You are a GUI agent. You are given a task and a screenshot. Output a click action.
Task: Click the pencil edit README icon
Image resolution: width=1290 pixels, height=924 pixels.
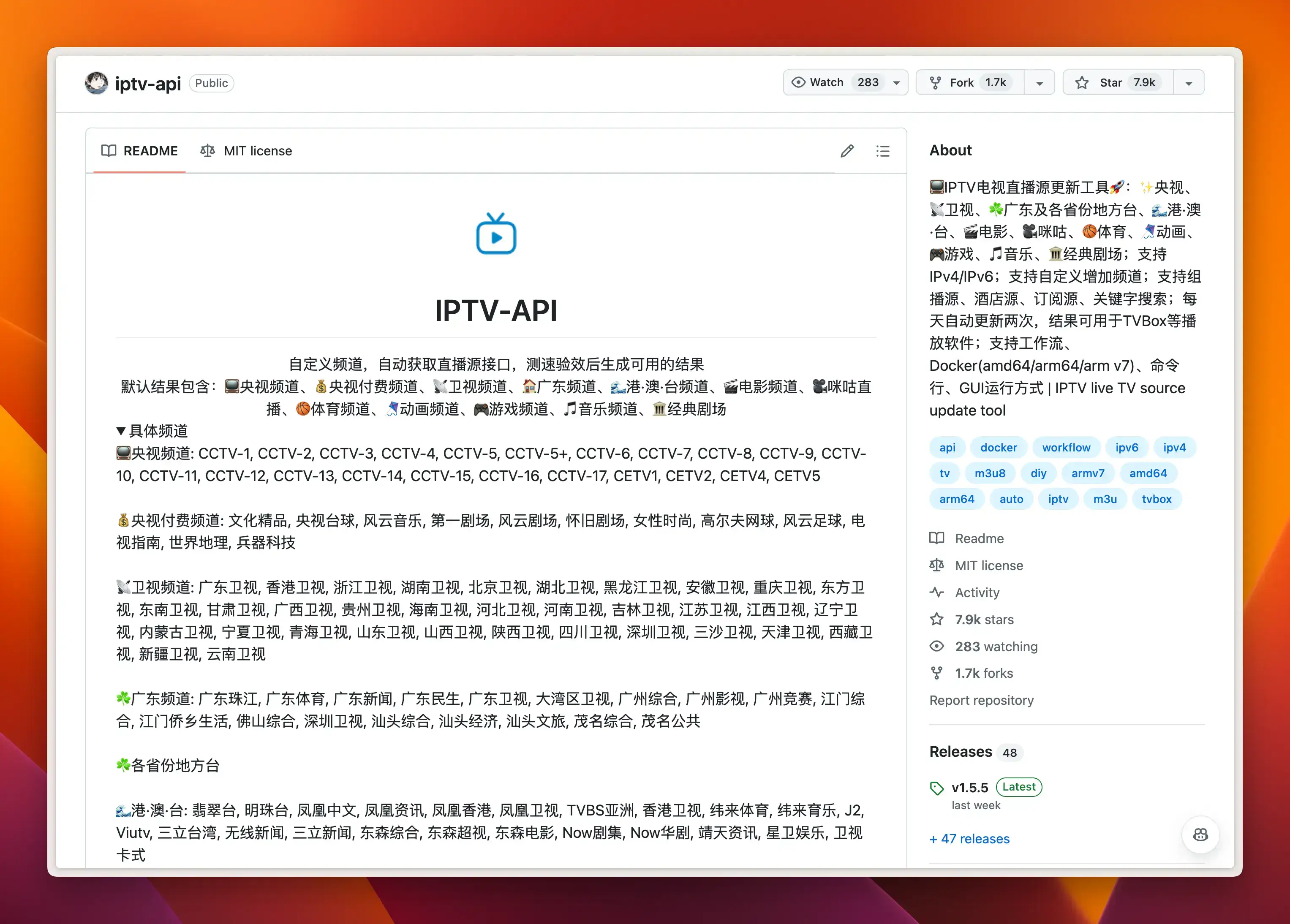(x=847, y=151)
